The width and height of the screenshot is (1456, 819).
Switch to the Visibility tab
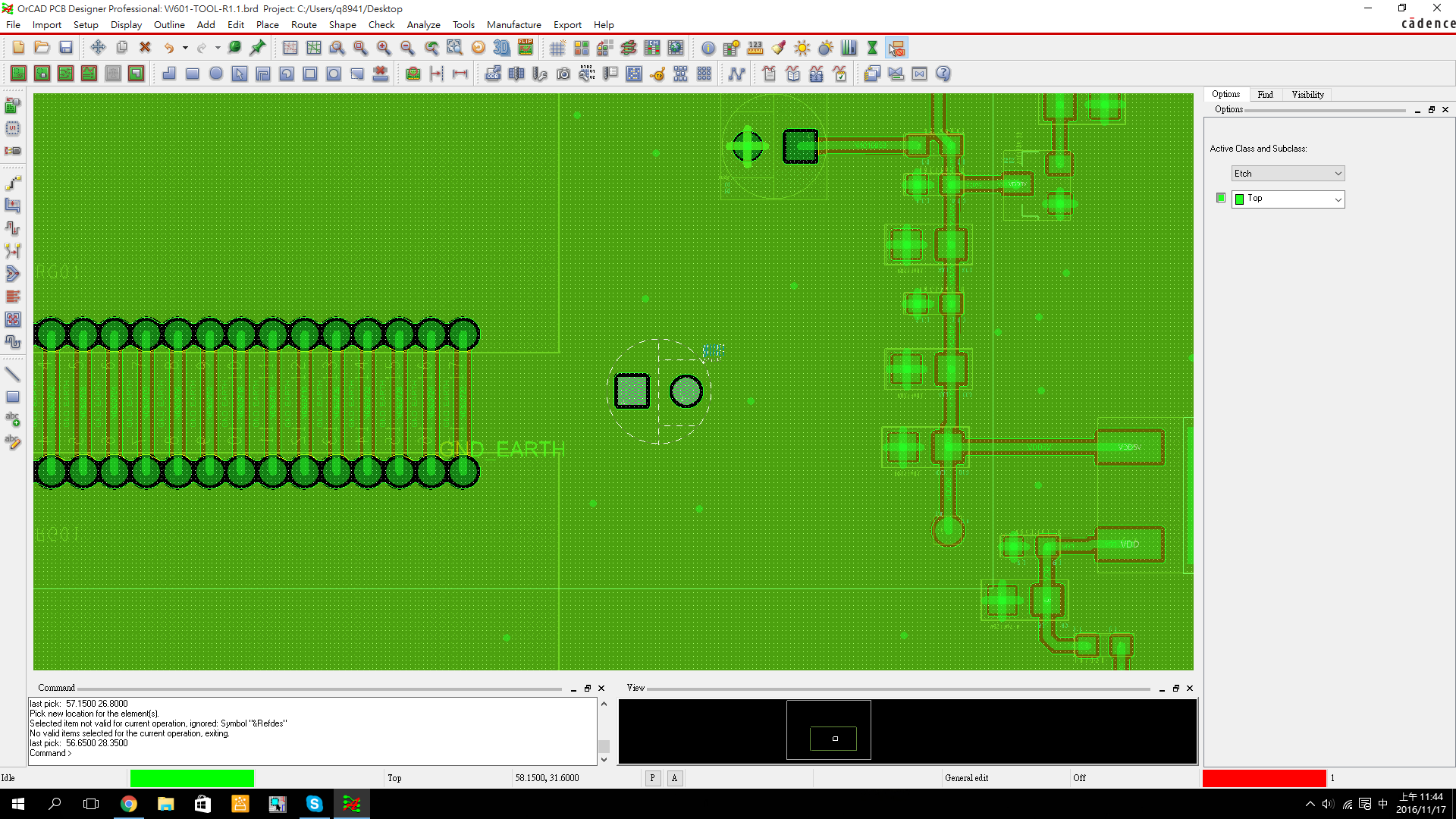coord(1307,95)
